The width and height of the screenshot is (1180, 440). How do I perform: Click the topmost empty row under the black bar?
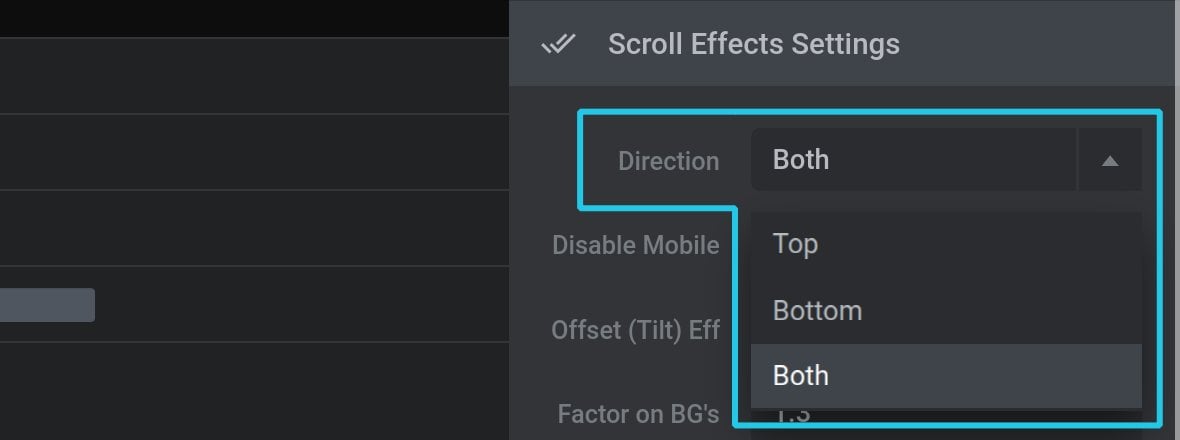tap(254, 76)
